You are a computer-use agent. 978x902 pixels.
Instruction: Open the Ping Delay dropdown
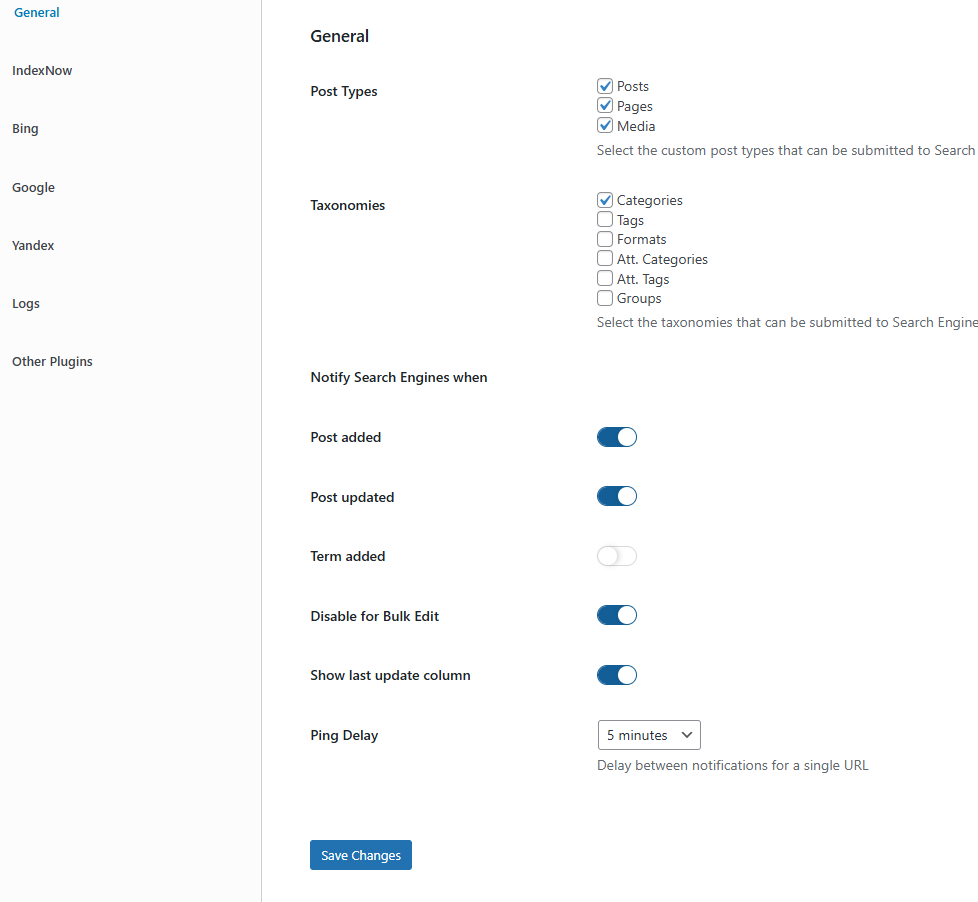coord(649,735)
